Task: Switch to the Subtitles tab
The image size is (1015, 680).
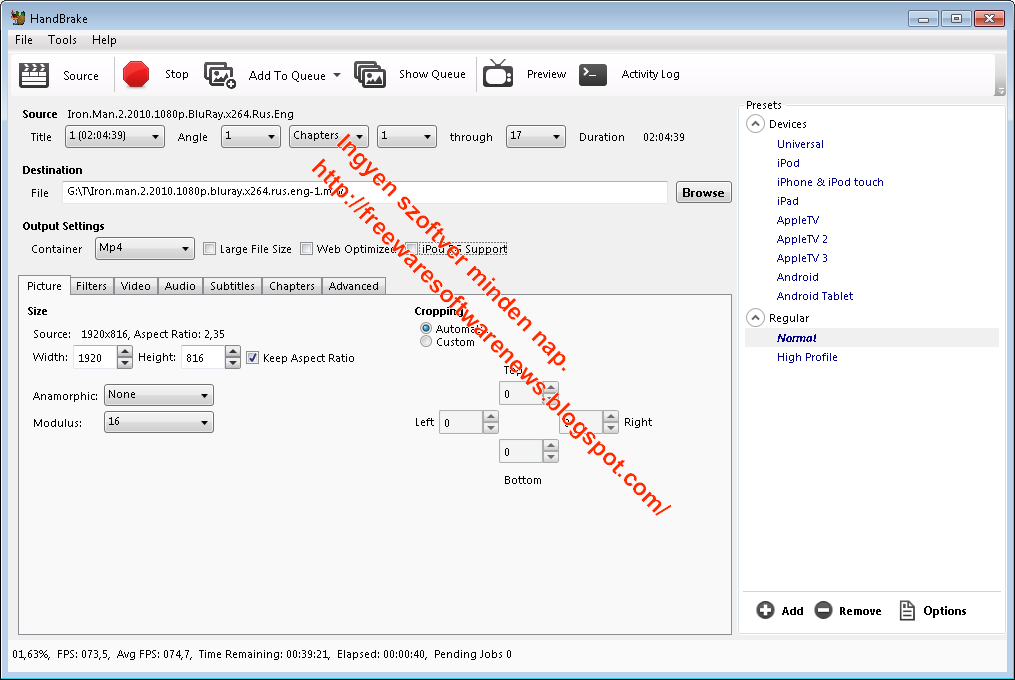Action: click(232, 286)
